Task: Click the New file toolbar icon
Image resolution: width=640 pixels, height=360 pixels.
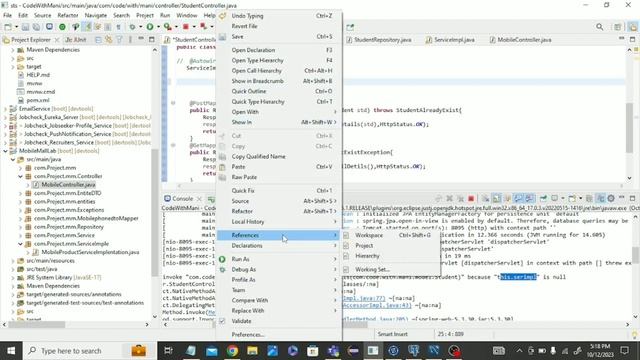Action: tap(8, 27)
